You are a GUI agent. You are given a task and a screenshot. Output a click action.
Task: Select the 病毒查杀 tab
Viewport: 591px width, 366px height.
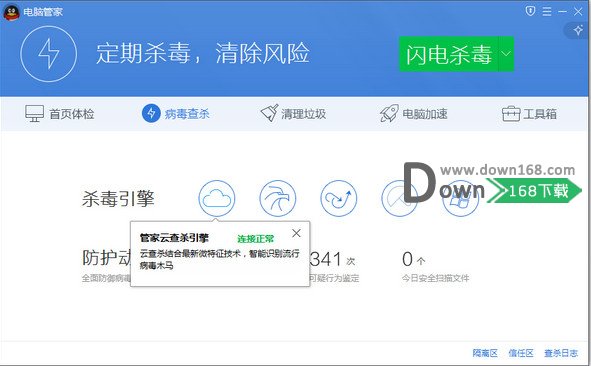176,113
